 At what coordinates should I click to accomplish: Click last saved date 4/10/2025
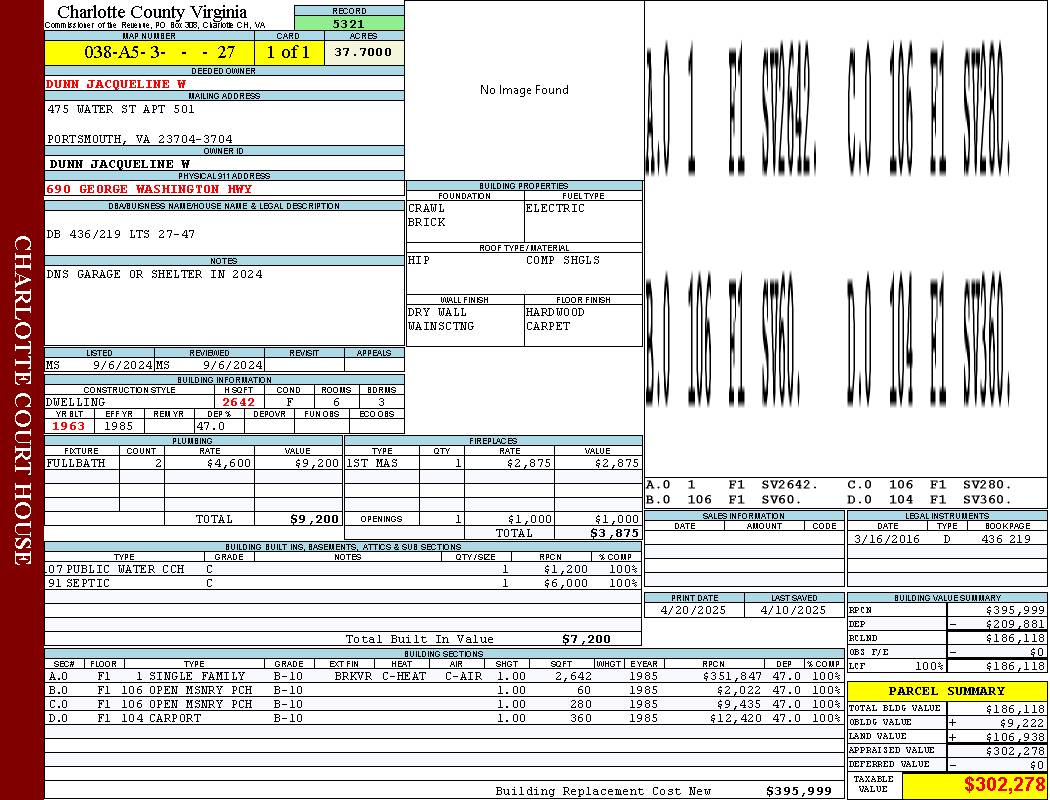point(793,610)
